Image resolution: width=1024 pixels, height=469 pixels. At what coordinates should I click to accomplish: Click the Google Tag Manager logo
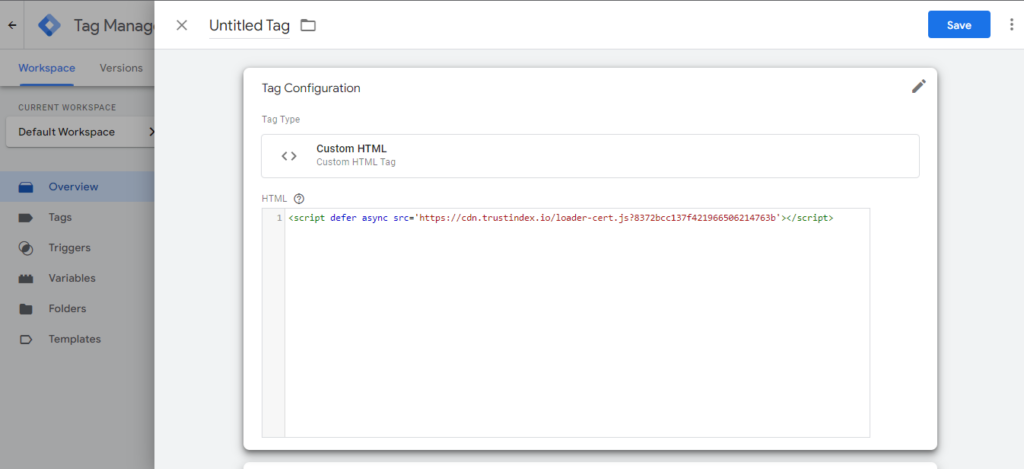49,25
